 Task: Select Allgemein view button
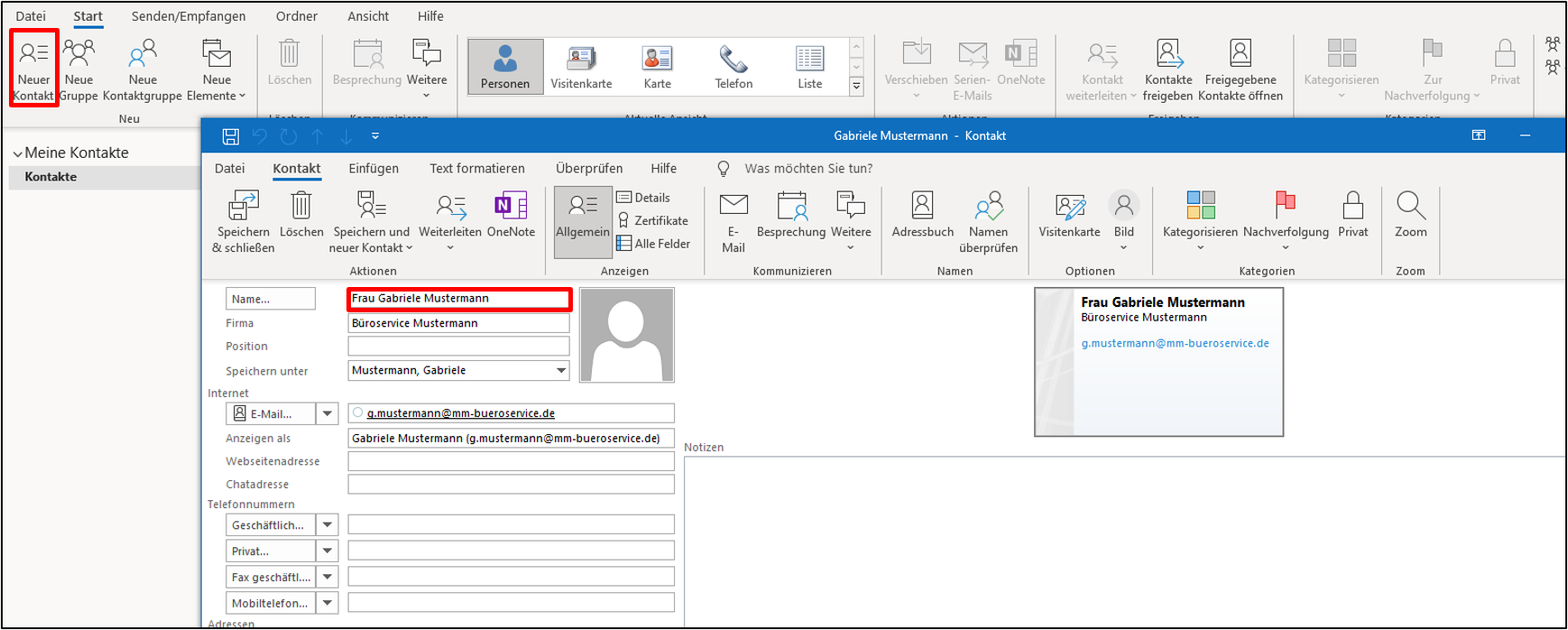pos(583,222)
